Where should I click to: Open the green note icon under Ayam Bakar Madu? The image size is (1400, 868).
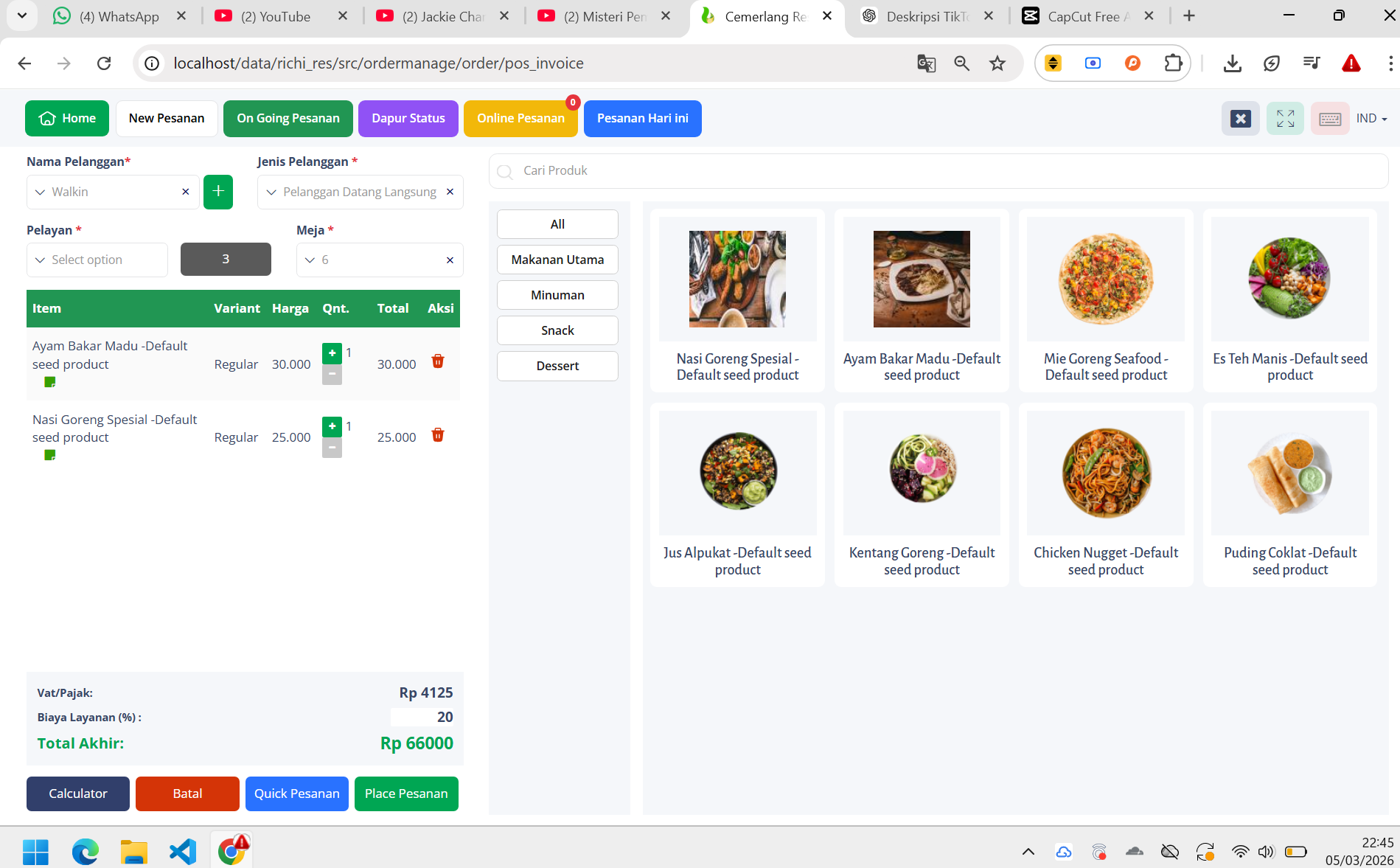pyautogui.click(x=50, y=382)
